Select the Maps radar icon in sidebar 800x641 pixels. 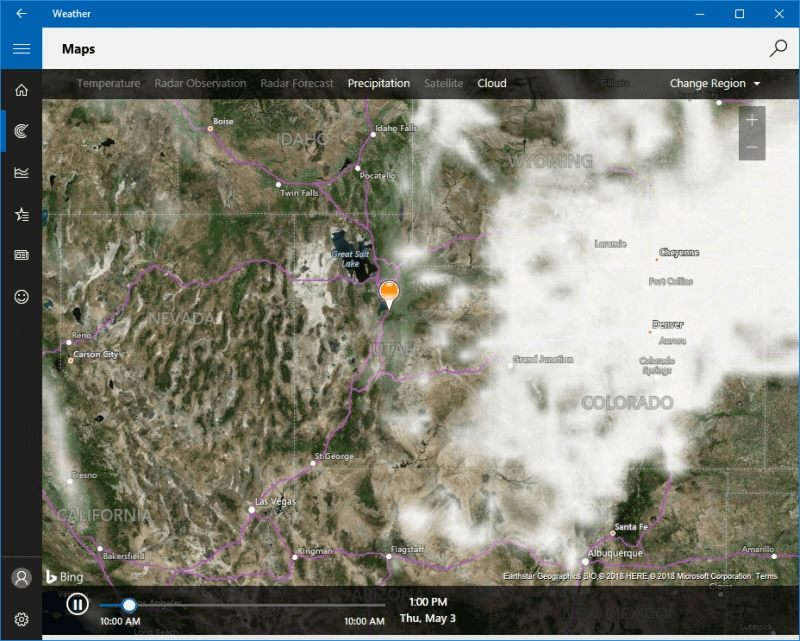[x=21, y=131]
